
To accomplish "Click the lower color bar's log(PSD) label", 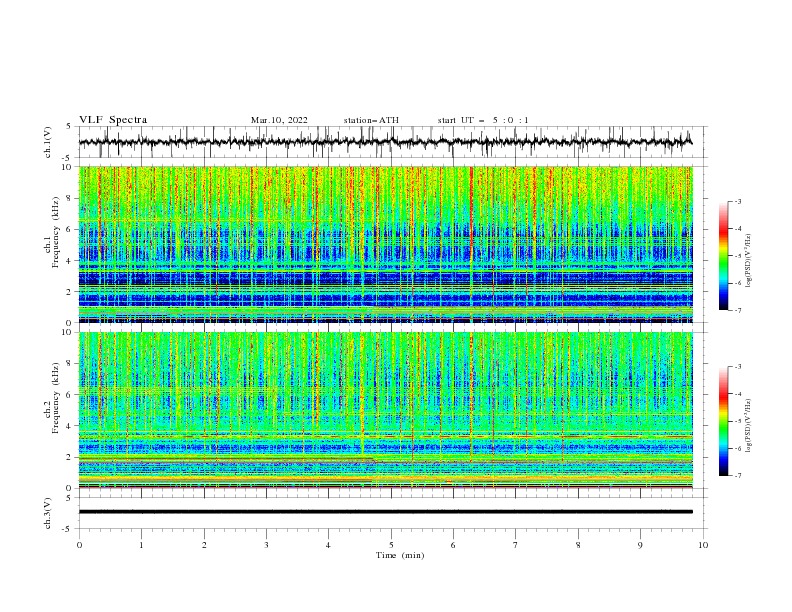I will click(749, 426).
